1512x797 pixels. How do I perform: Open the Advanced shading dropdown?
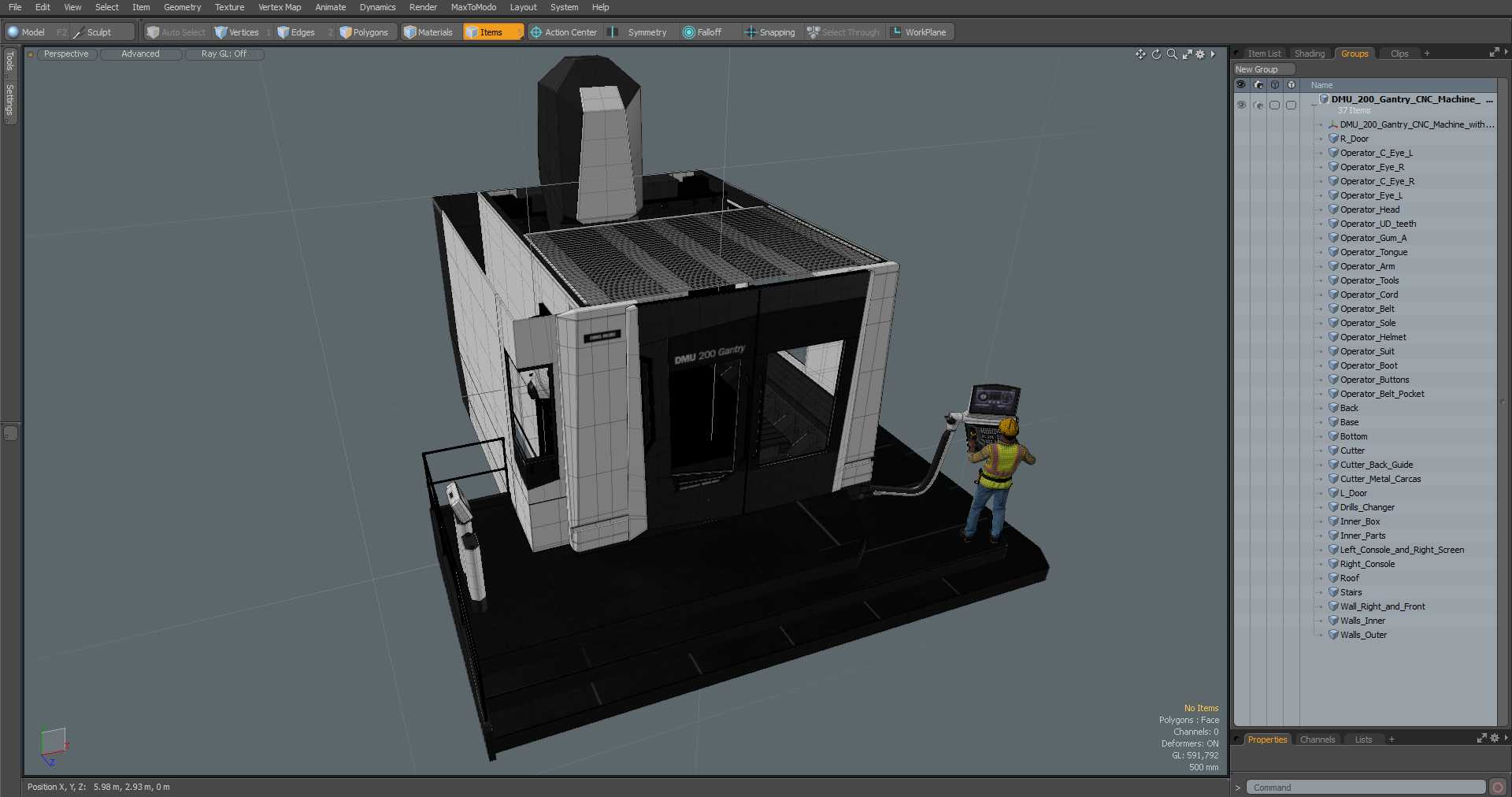(x=140, y=54)
